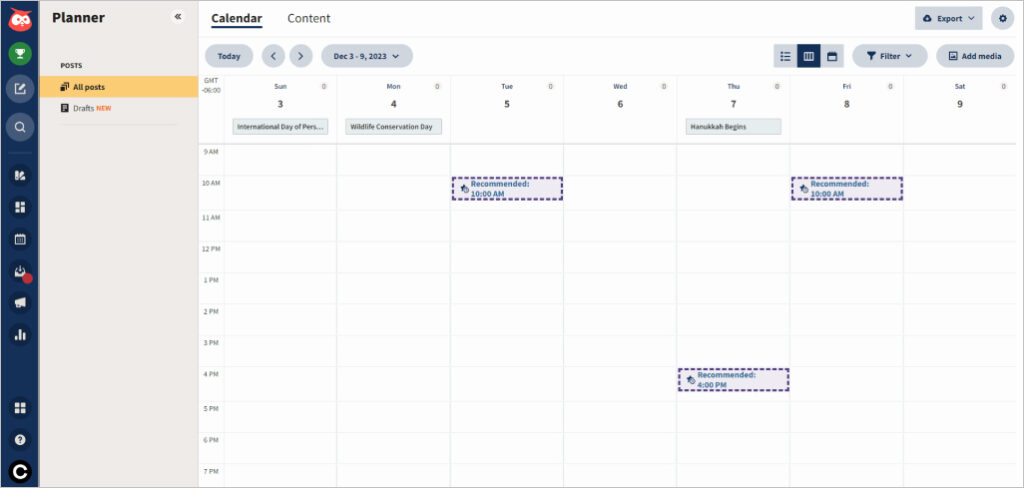Click the Add media button
Screen dimensions: 1024x488
pyautogui.click(x=974, y=56)
